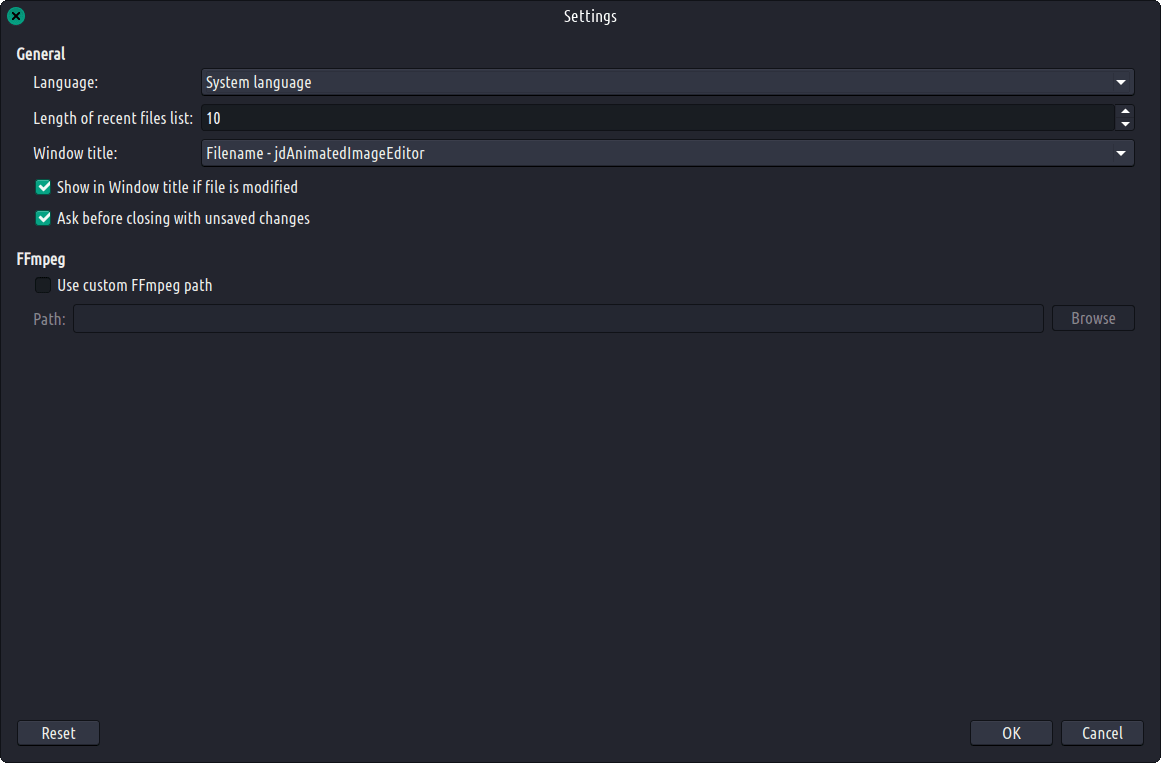The image size is (1161, 763).
Task: Uncheck Show in Window title if file is modified
Action: [x=43, y=187]
